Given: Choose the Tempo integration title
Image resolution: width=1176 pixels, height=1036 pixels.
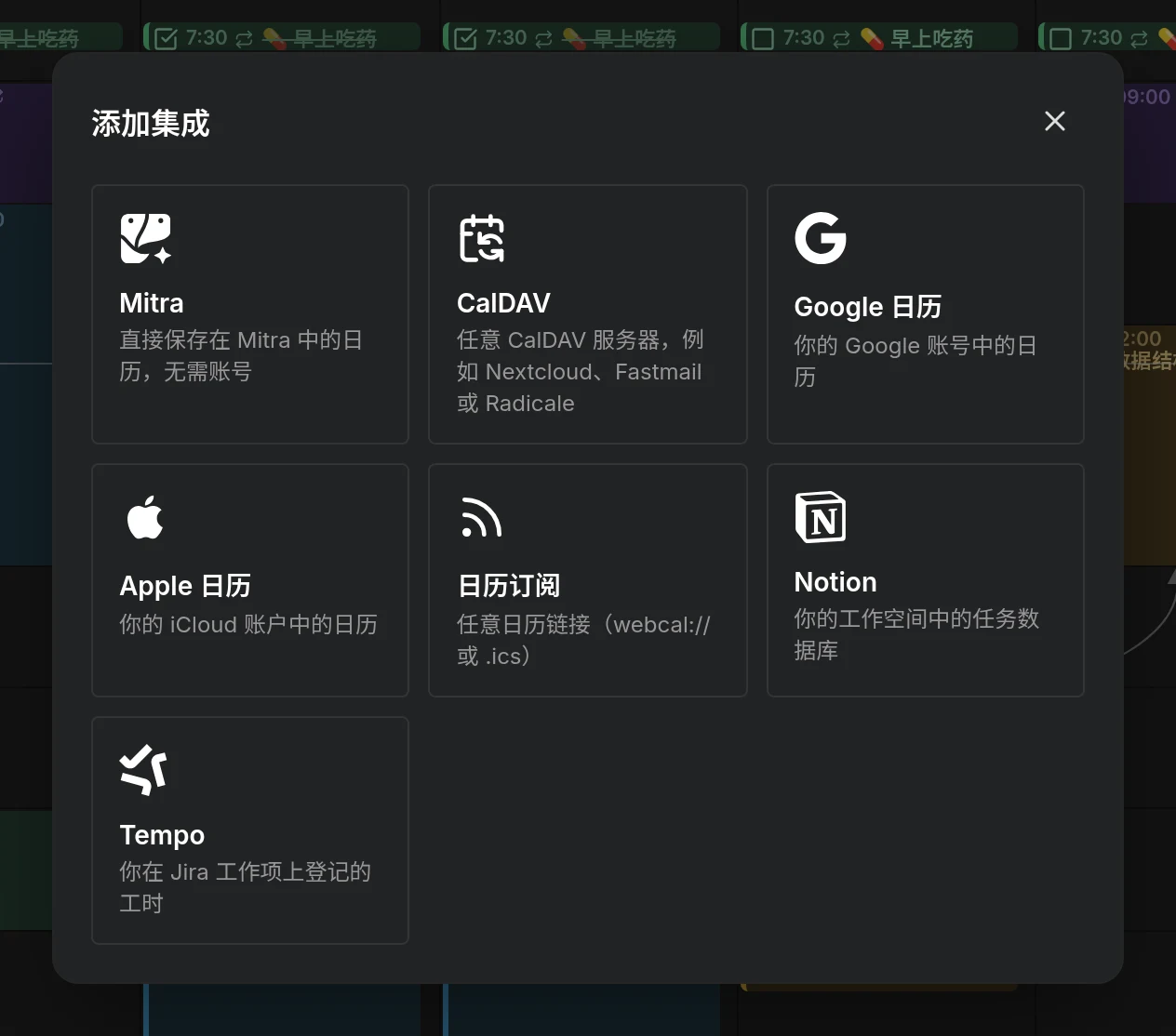Looking at the screenshot, I should tap(162, 835).
